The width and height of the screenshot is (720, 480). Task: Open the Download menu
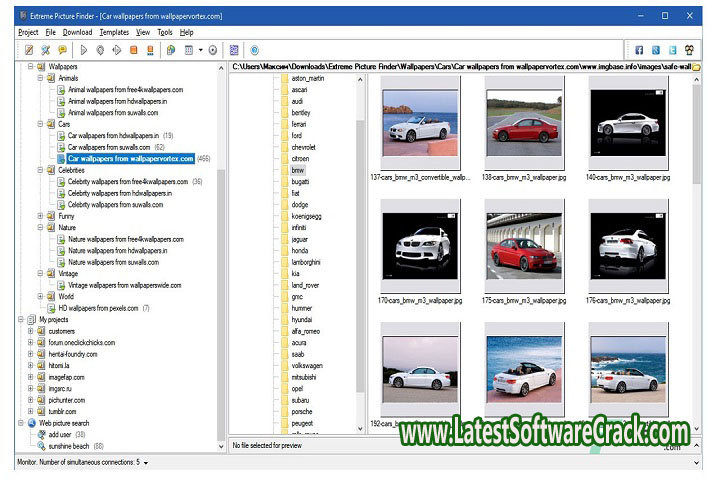(x=77, y=32)
